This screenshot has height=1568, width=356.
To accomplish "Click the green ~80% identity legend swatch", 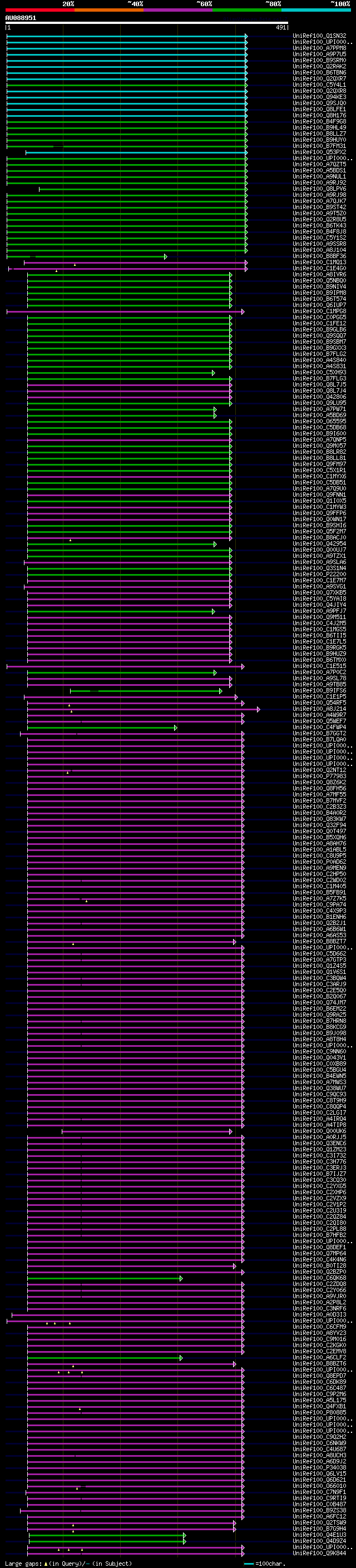I will point(247,10).
